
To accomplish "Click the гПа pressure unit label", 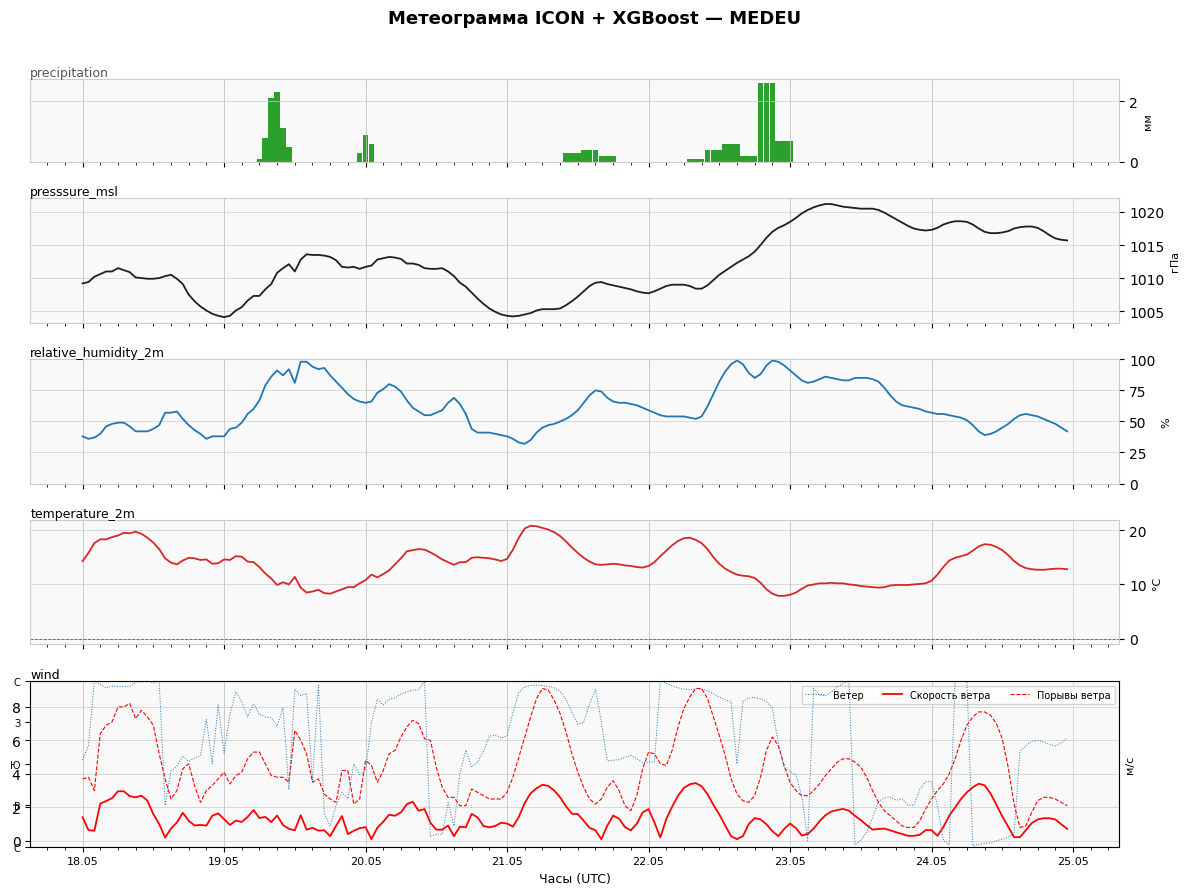I will tap(1175, 262).
